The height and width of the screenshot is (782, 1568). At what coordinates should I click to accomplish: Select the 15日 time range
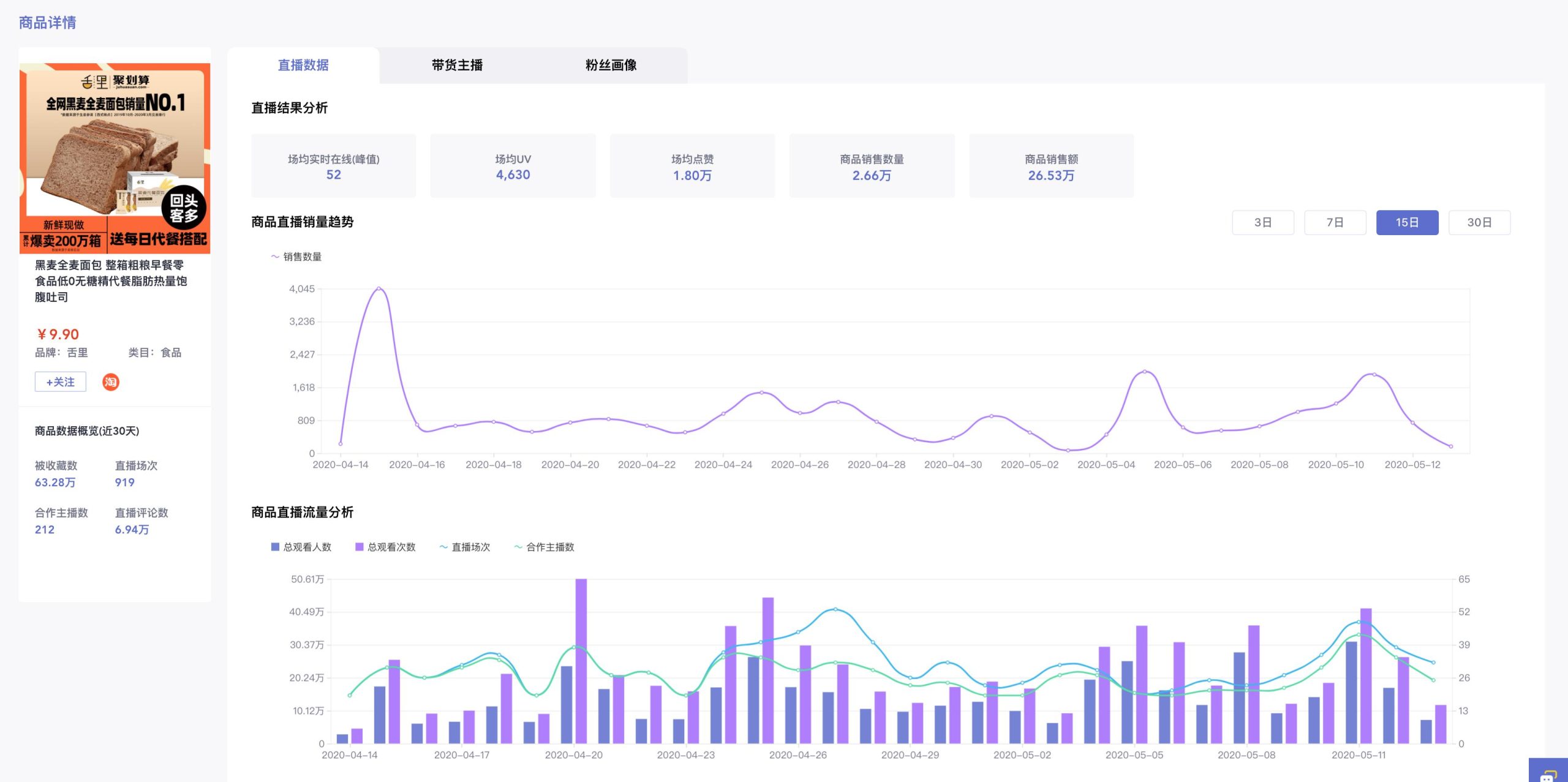1408,222
